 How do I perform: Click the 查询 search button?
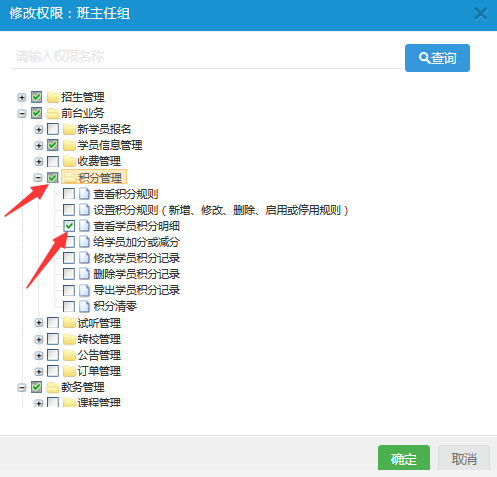point(437,58)
